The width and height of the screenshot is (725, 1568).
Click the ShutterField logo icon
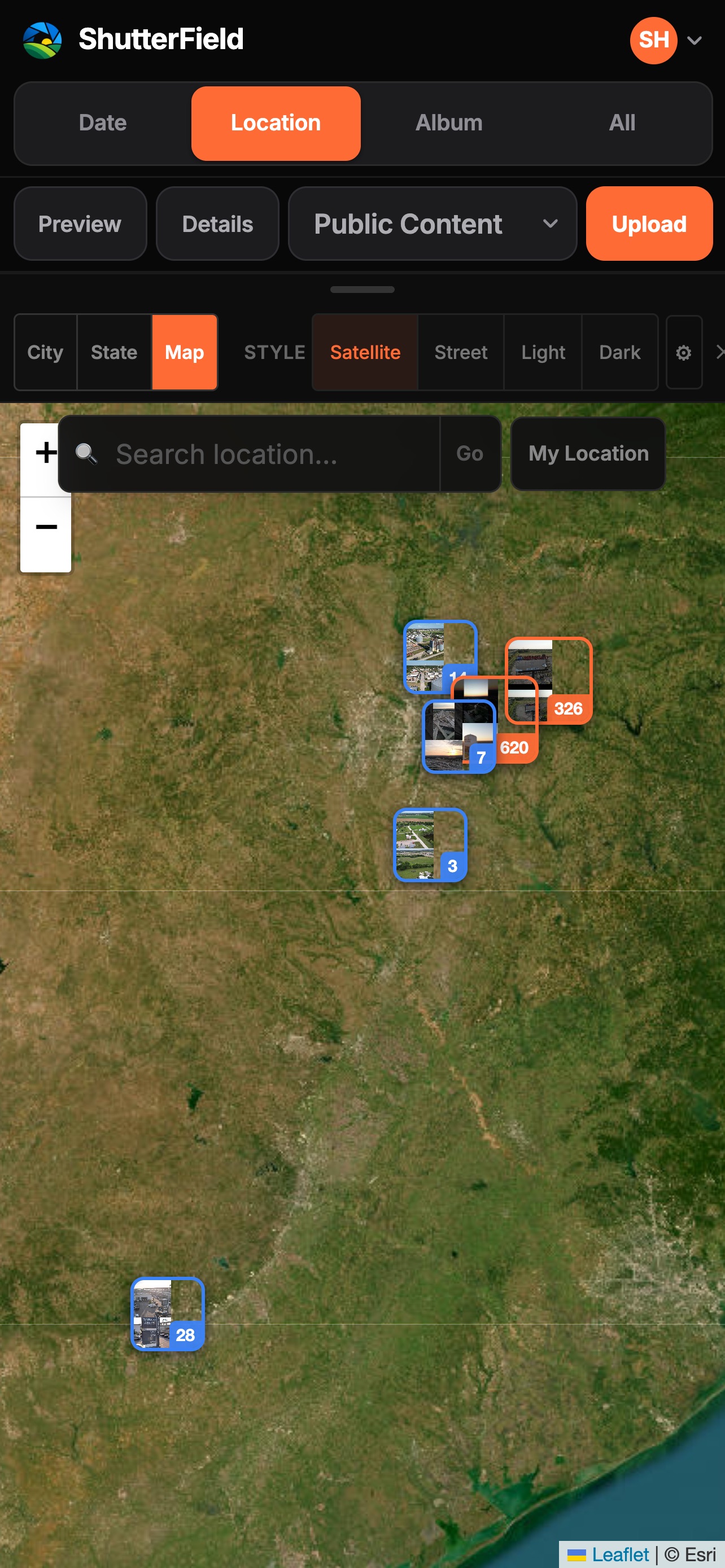(42, 40)
